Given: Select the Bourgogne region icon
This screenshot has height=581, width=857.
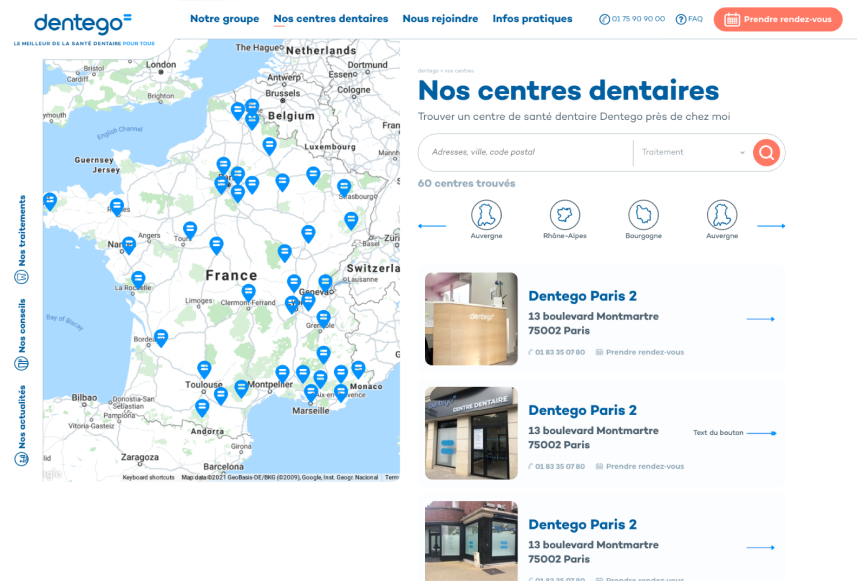Looking at the screenshot, I should [x=643, y=215].
